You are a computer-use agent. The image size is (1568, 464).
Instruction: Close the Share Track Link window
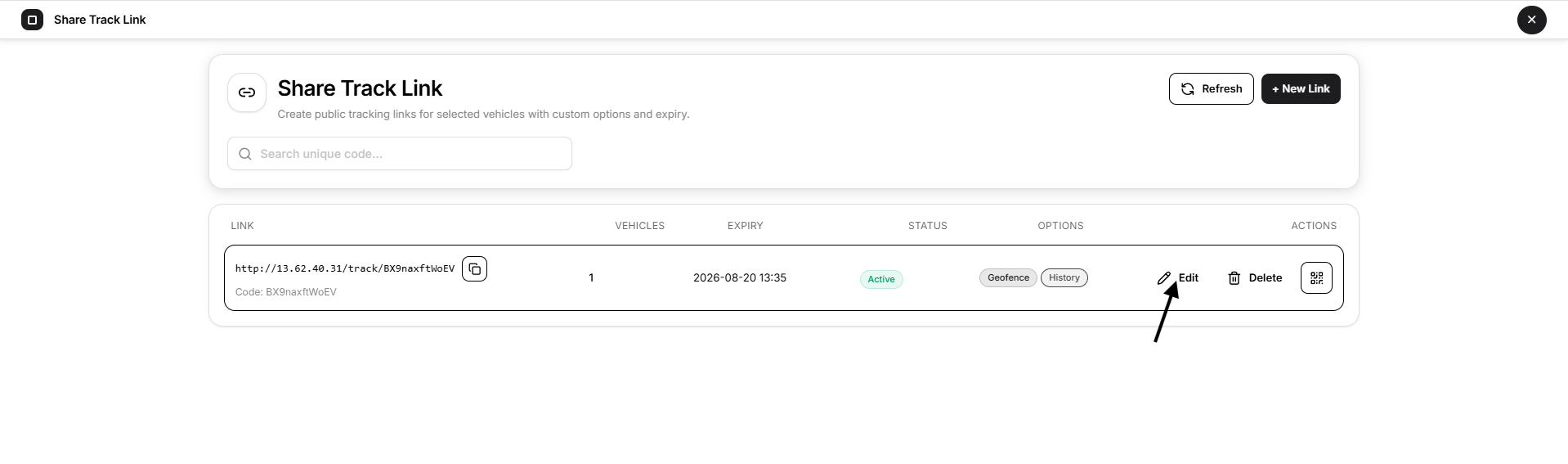1531,20
